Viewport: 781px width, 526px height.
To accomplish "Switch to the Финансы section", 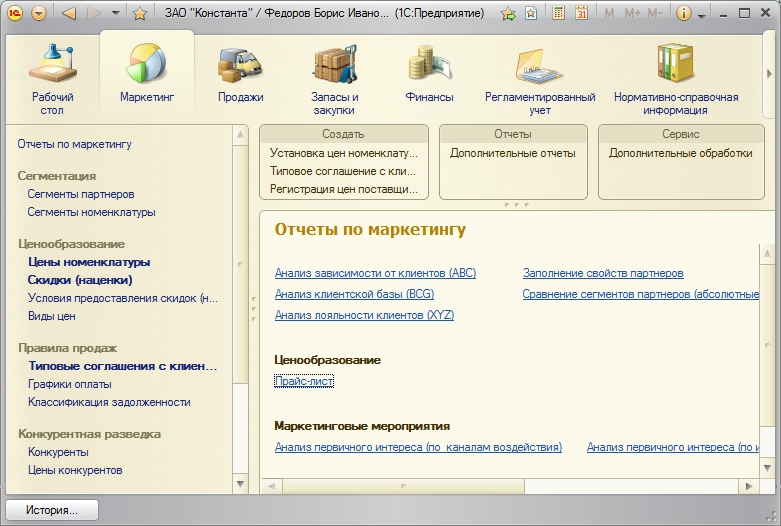I will [429, 73].
